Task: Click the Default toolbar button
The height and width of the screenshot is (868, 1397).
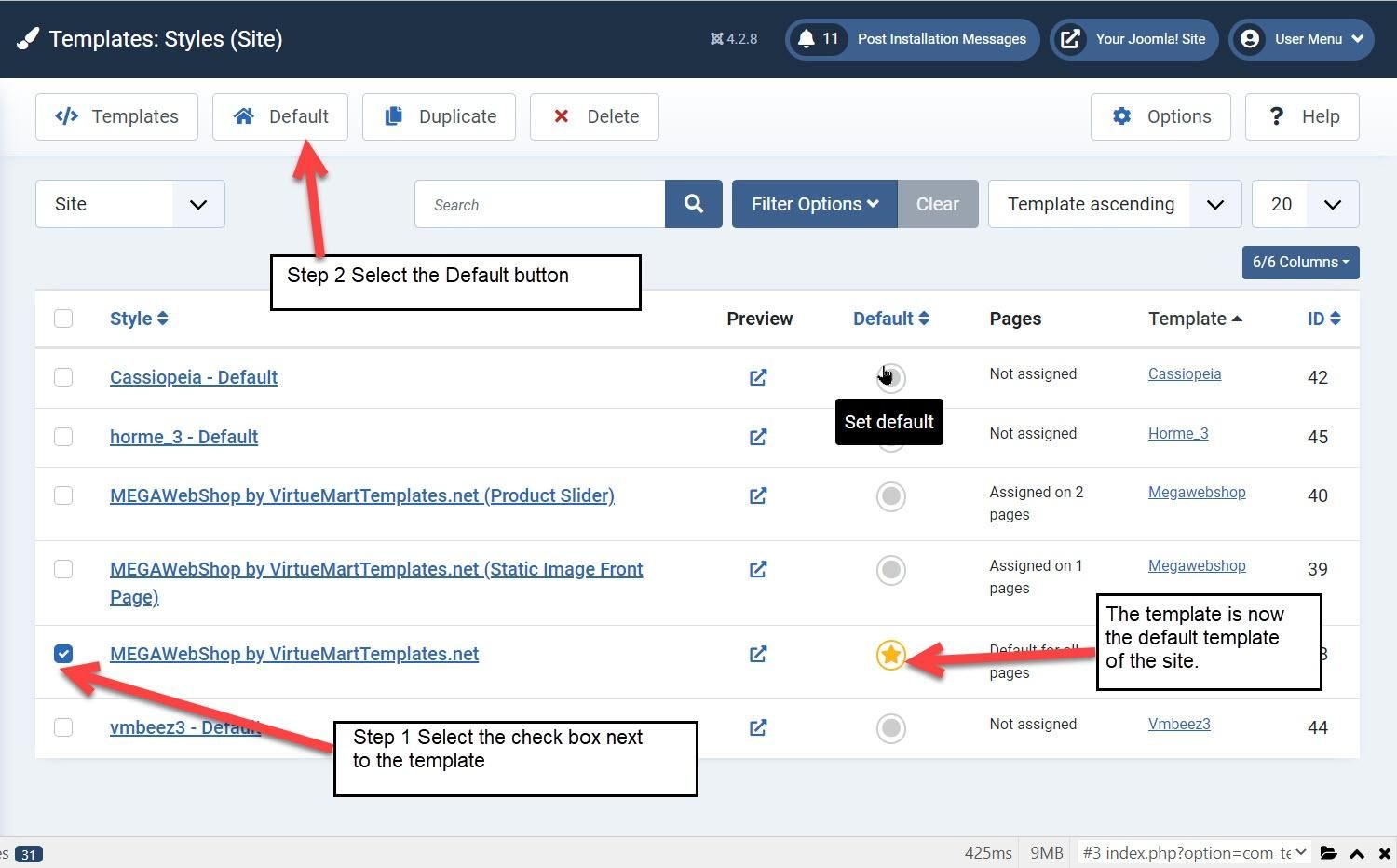Action: [x=280, y=116]
